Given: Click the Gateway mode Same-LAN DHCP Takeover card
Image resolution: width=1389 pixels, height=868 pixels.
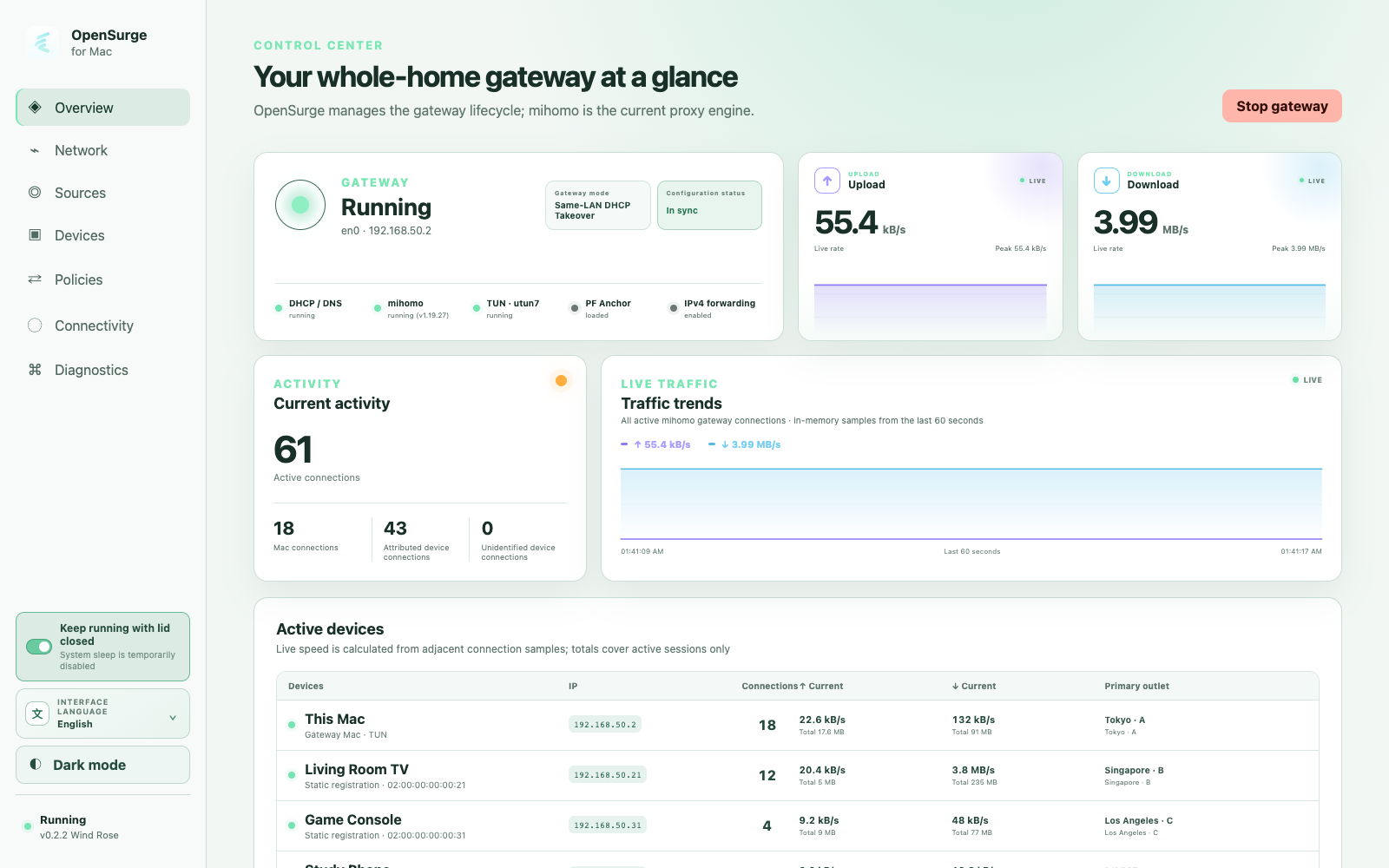Looking at the screenshot, I should pos(598,205).
